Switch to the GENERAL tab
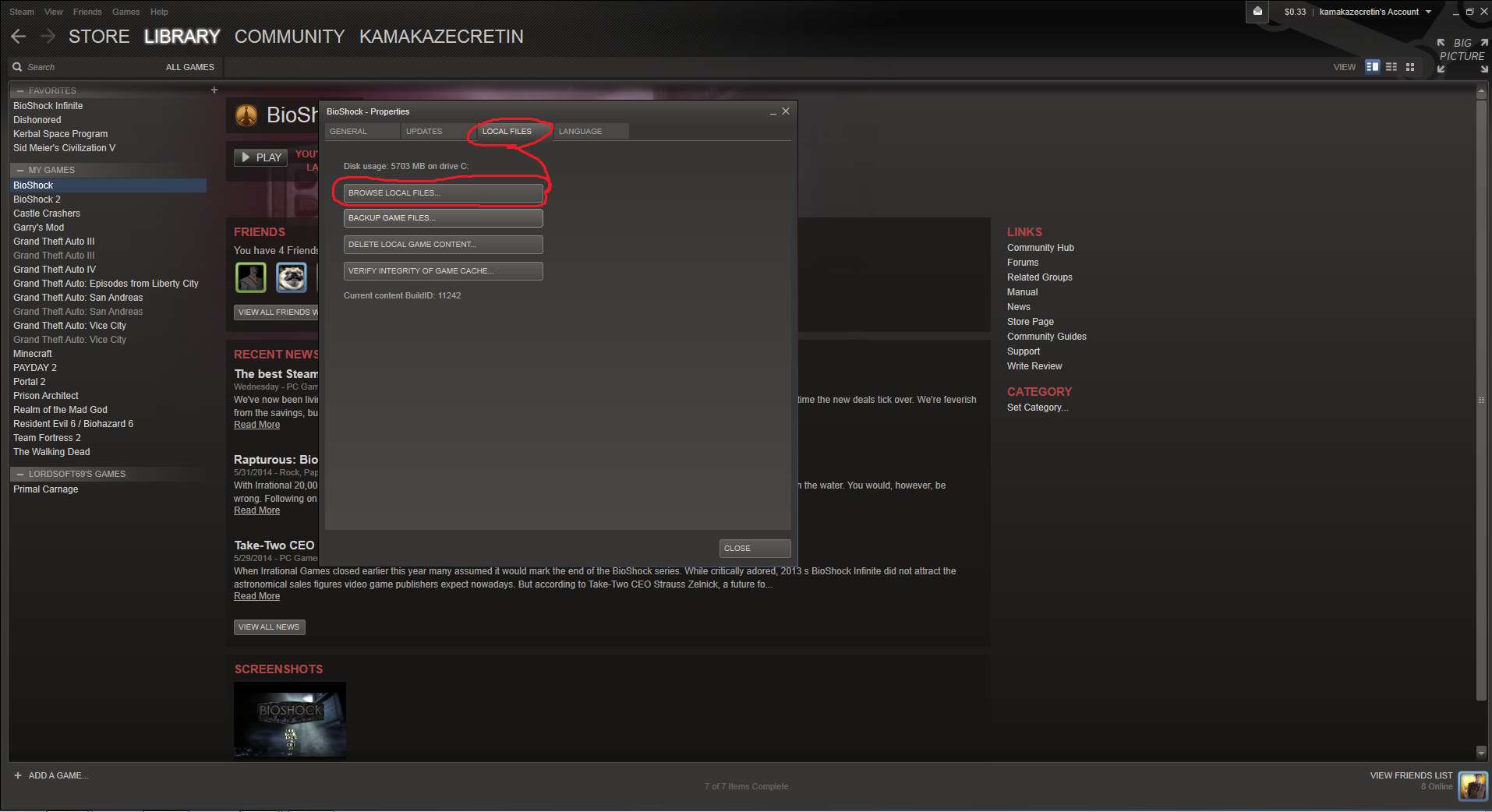Screen dimensions: 1492x812 pyautogui.click(x=362, y=132)
